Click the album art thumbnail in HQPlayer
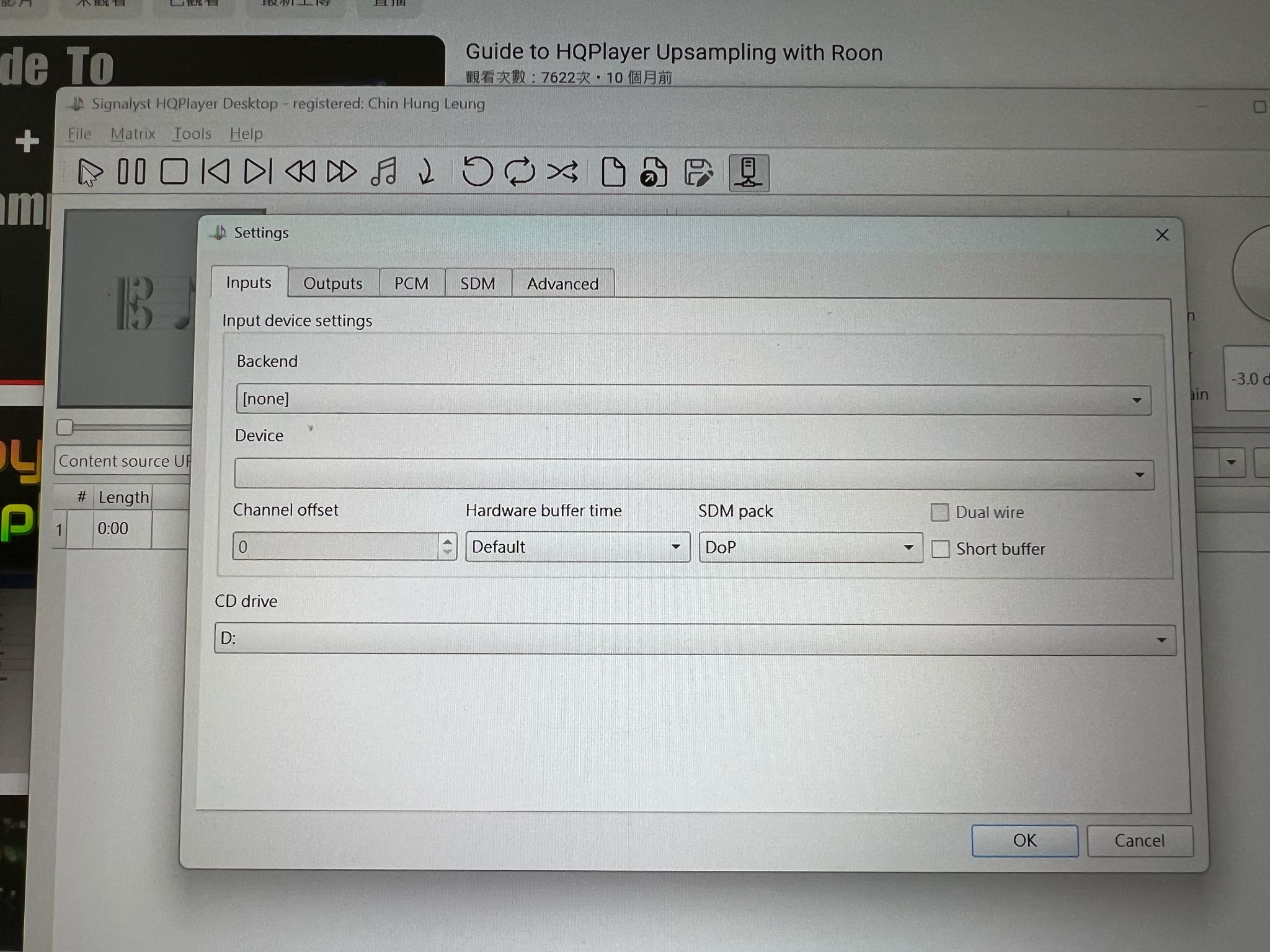This screenshot has height=952, width=1270. tap(127, 308)
